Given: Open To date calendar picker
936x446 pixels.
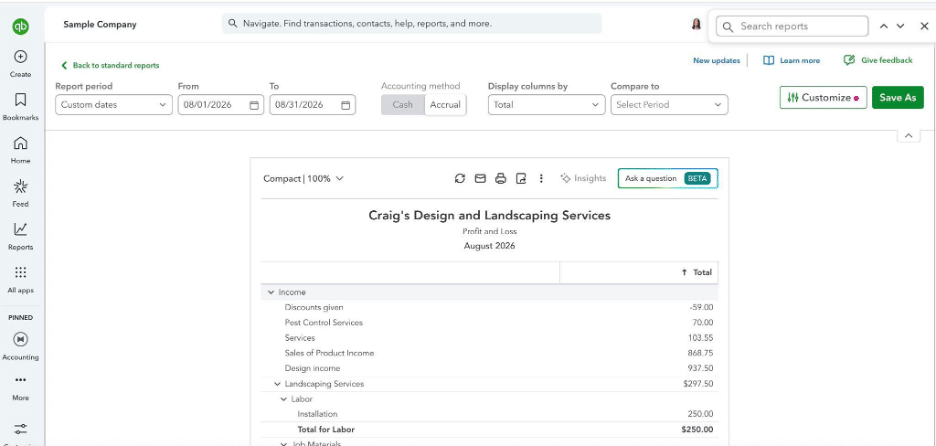Looking at the screenshot, I should [346, 105].
